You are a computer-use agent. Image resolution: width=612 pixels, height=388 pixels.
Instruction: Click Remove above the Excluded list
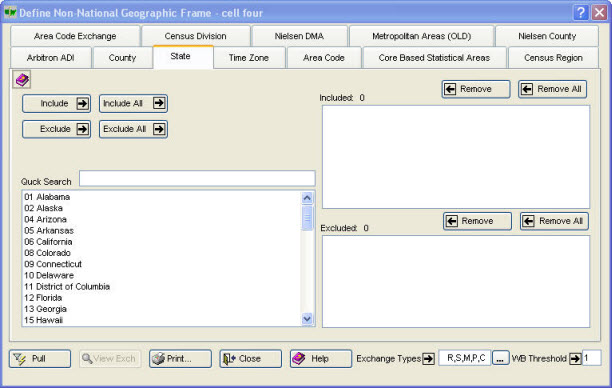coord(477,221)
